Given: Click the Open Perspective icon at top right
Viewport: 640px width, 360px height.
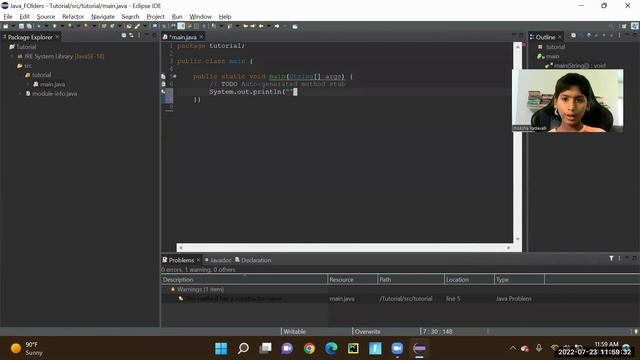Looking at the screenshot, I should [624, 26].
